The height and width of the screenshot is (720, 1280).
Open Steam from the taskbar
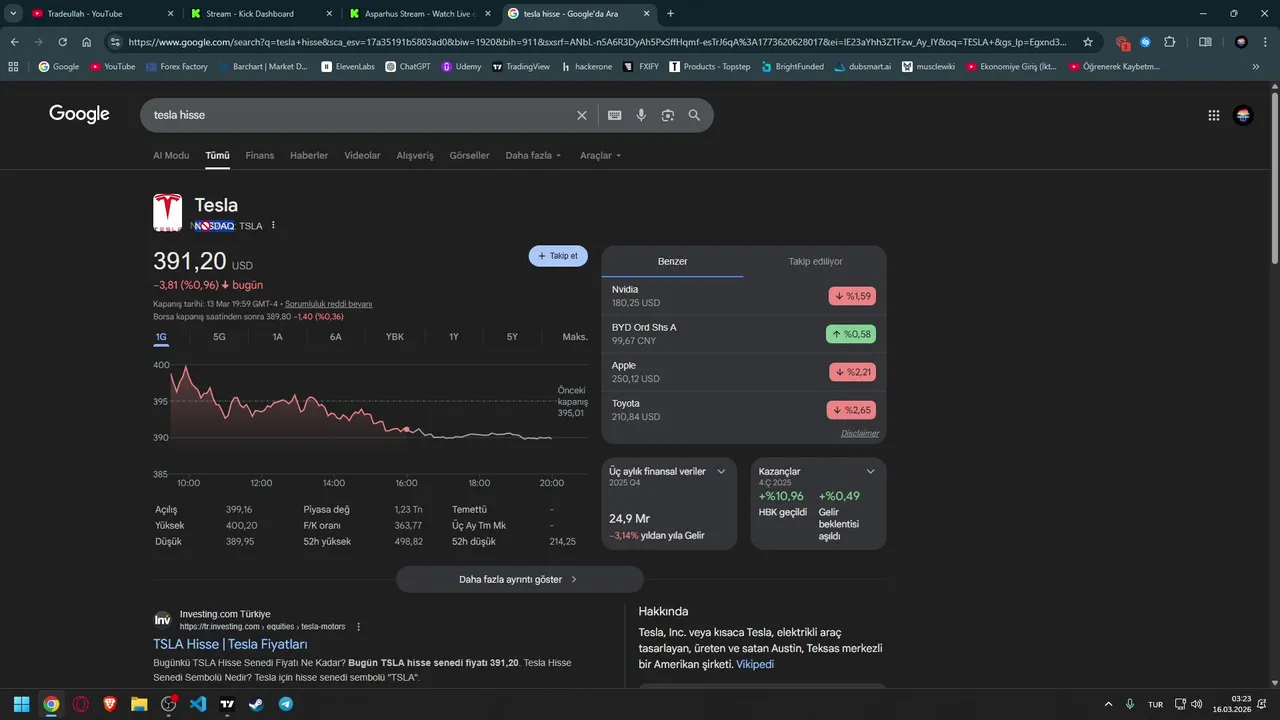click(x=256, y=704)
